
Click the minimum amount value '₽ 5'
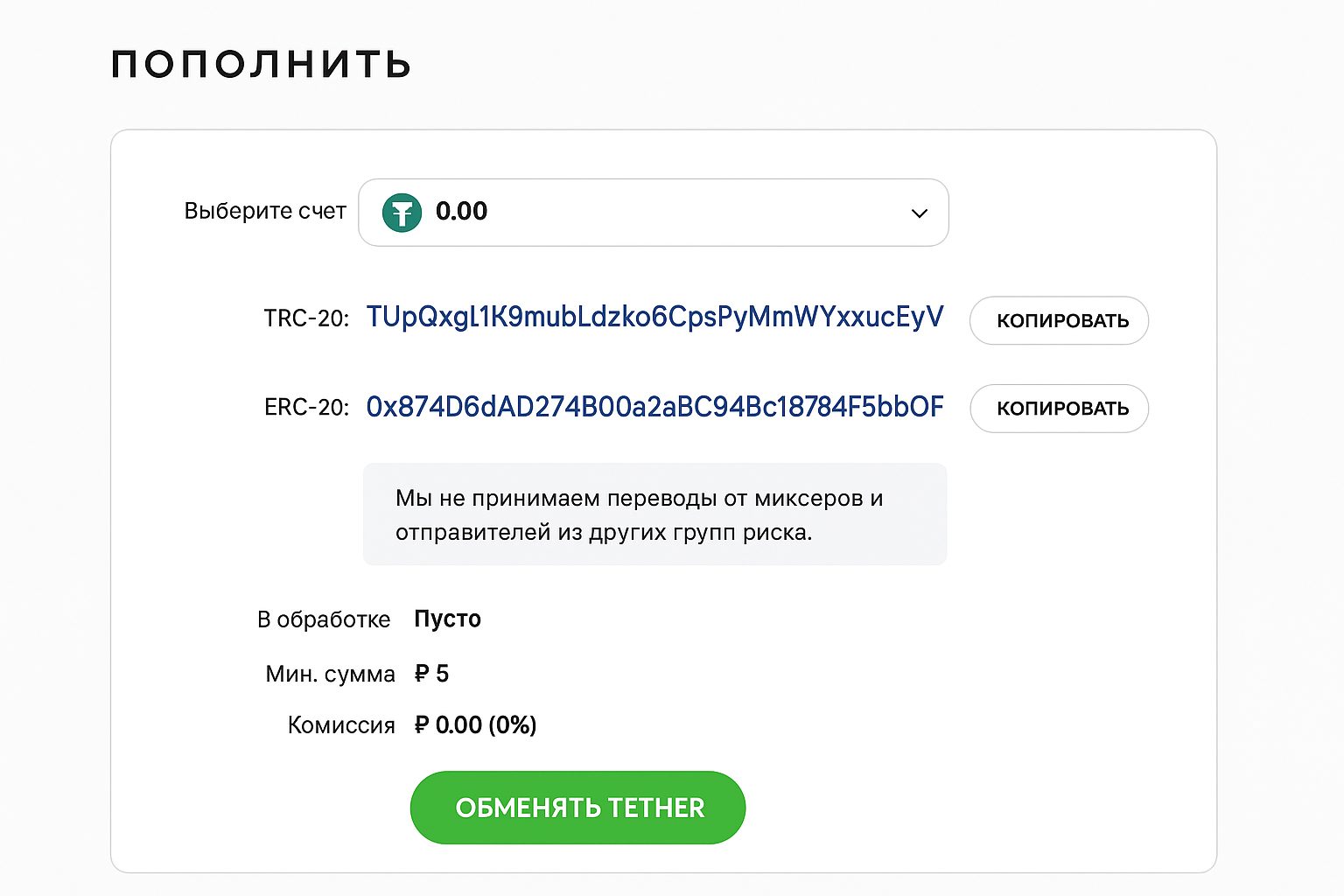pyautogui.click(x=430, y=674)
